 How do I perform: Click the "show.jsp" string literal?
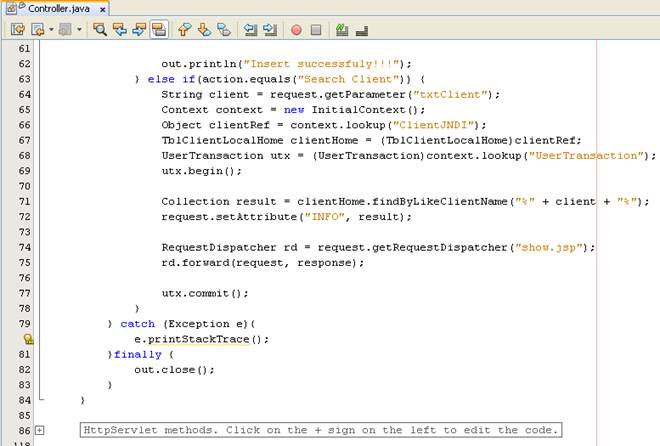[x=549, y=247]
